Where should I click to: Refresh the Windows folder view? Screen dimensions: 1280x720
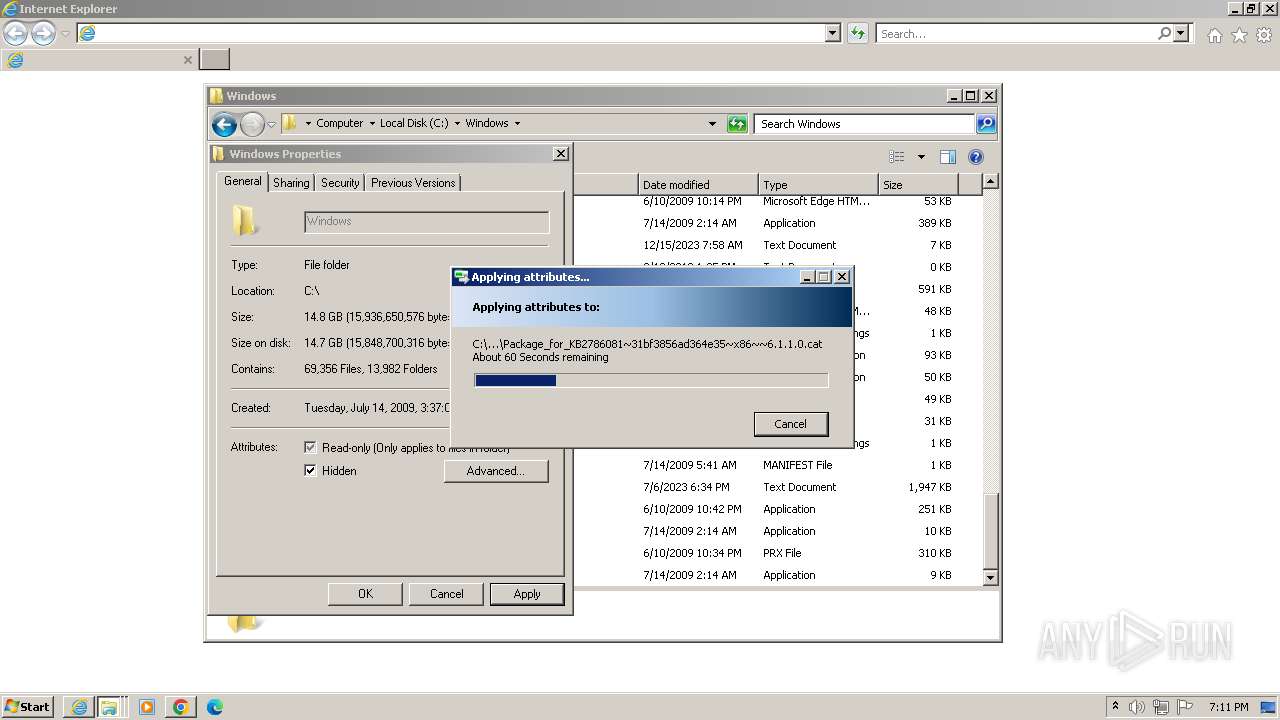pos(737,124)
